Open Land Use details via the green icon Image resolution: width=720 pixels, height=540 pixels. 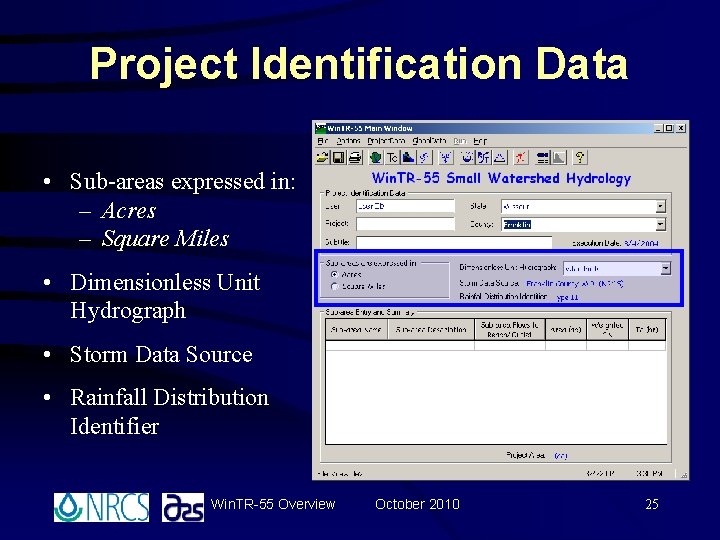pyautogui.click(x=376, y=158)
